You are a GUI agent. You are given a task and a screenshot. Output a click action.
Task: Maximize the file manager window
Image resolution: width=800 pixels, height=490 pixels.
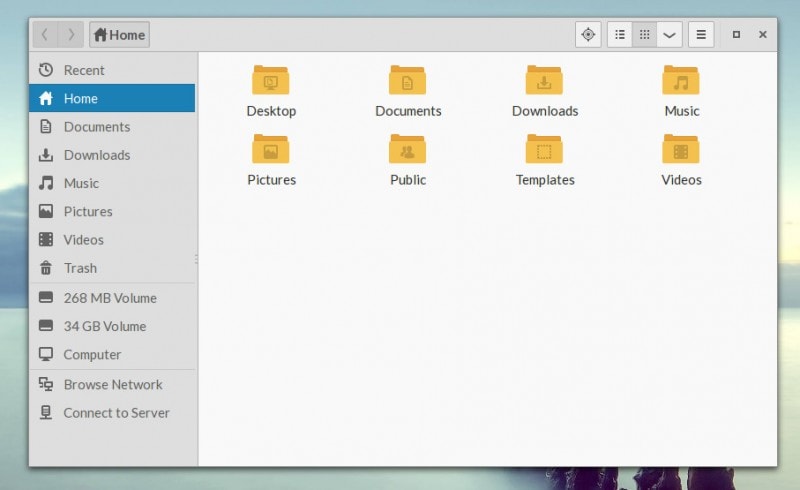point(736,35)
